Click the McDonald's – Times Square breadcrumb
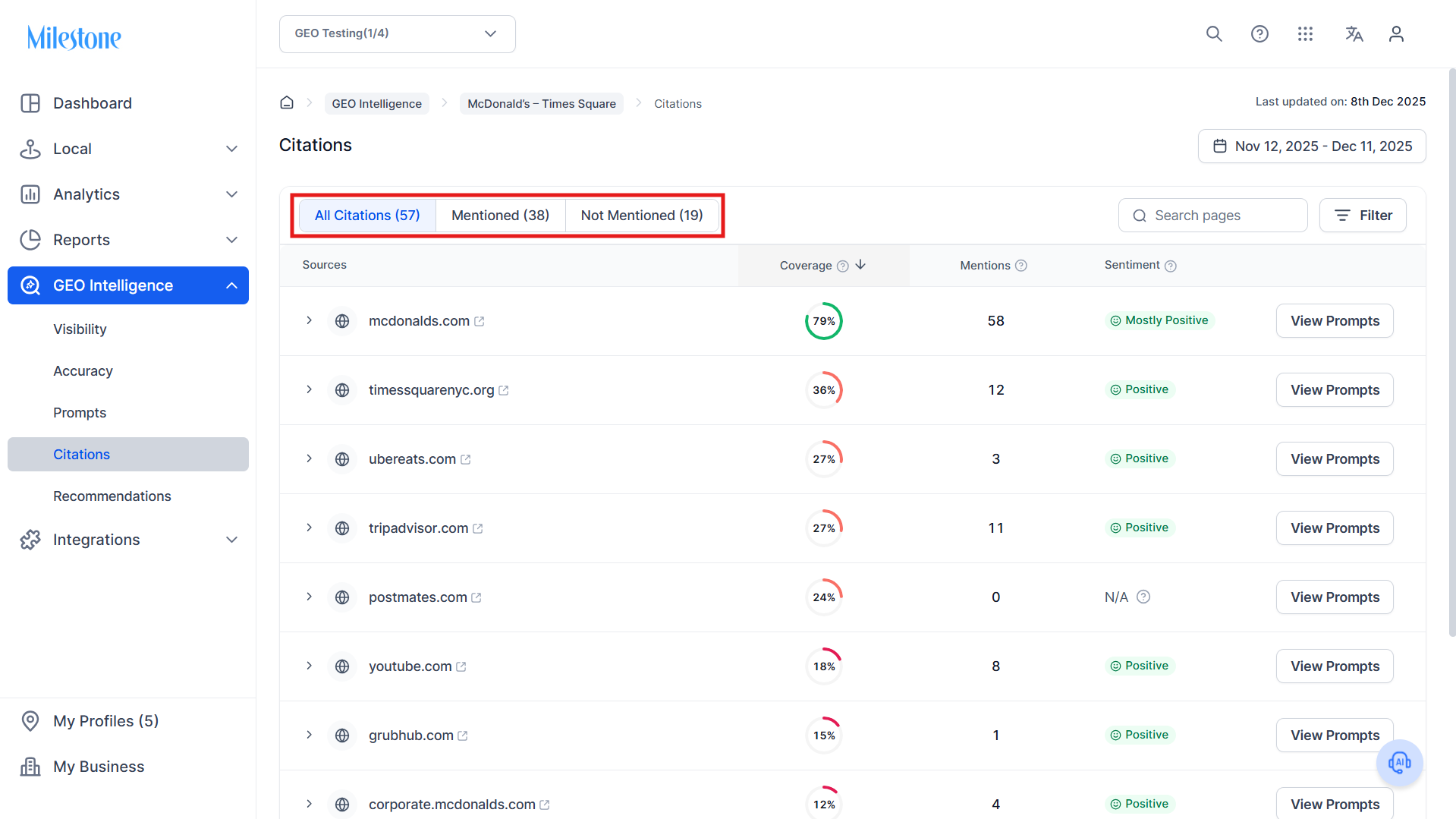This screenshot has height=819, width=1456. pyautogui.click(x=542, y=104)
